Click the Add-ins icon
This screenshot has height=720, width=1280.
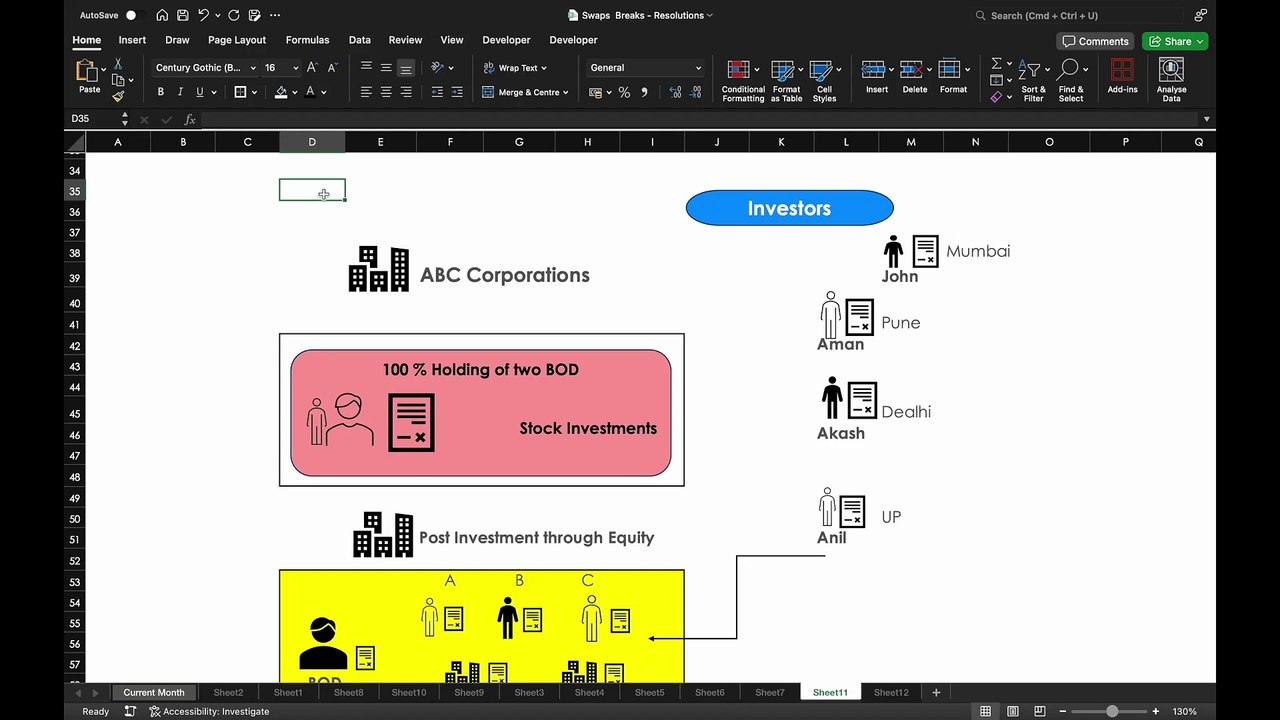click(x=1122, y=70)
